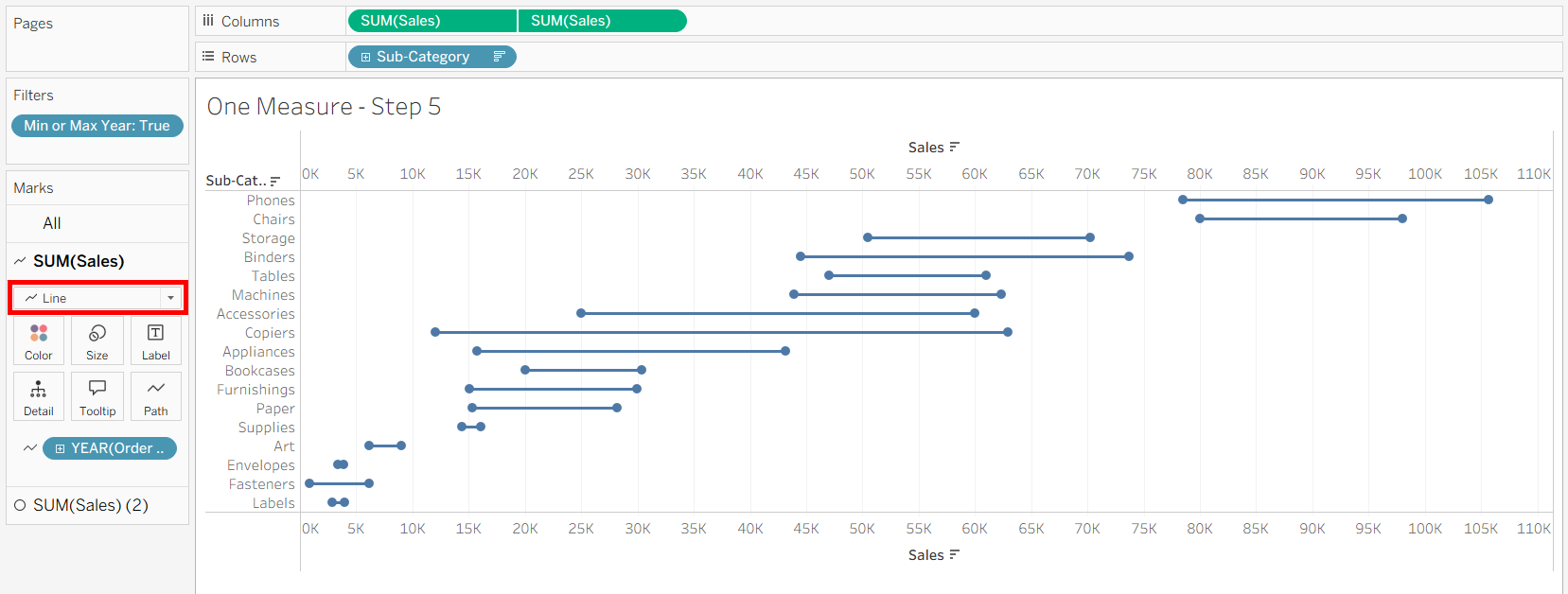The image size is (1568, 594).
Task: Open the Tooltip marks card
Action: (97, 396)
